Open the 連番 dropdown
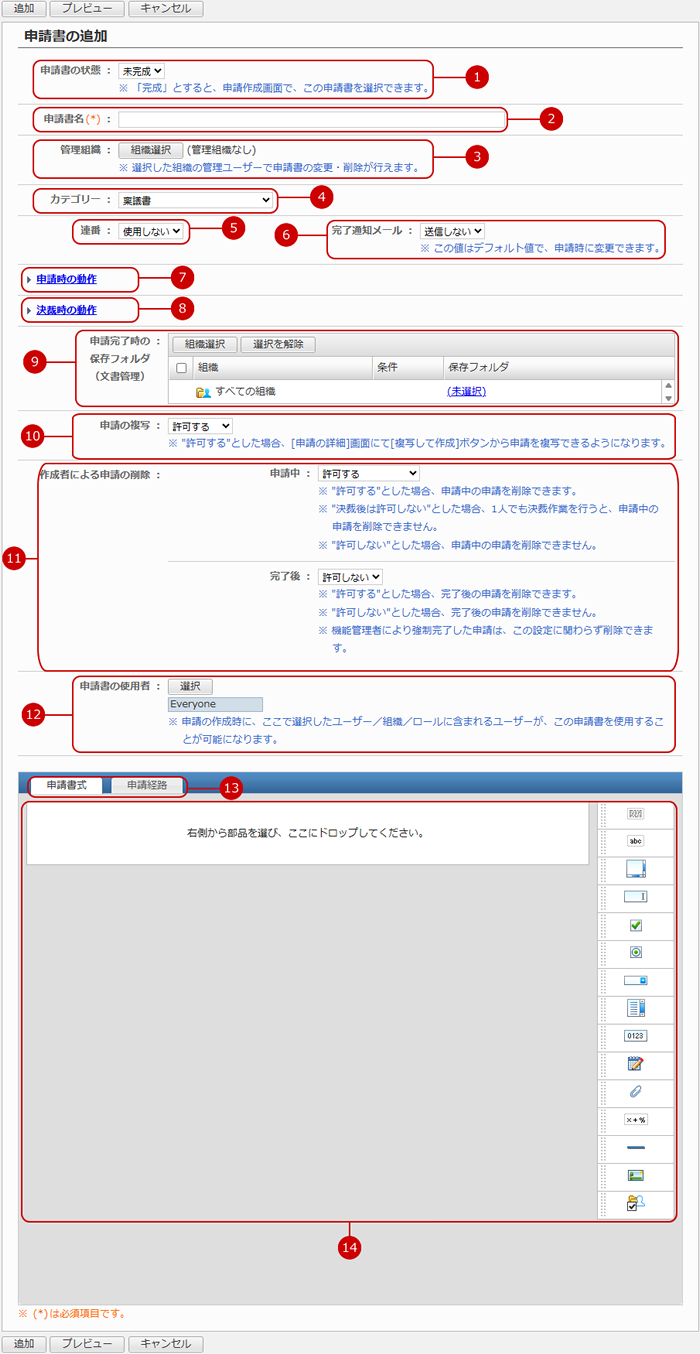 tap(152, 230)
